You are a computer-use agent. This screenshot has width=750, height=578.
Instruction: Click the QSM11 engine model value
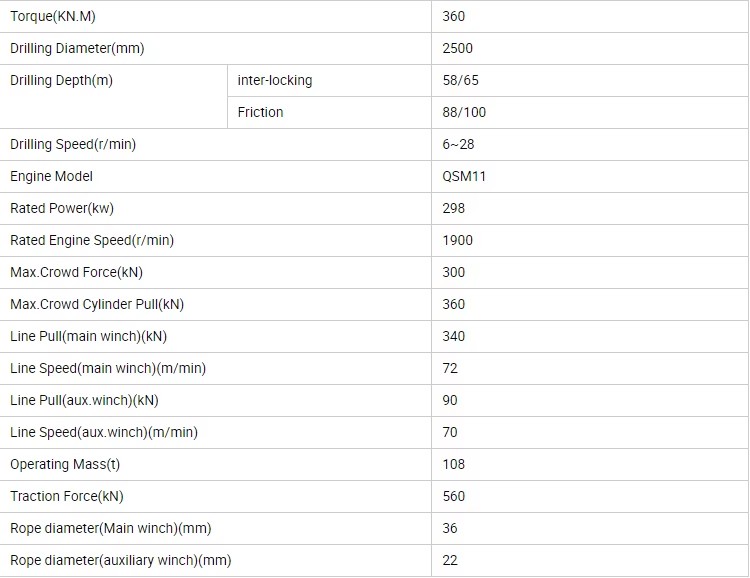tap(464, 177)
